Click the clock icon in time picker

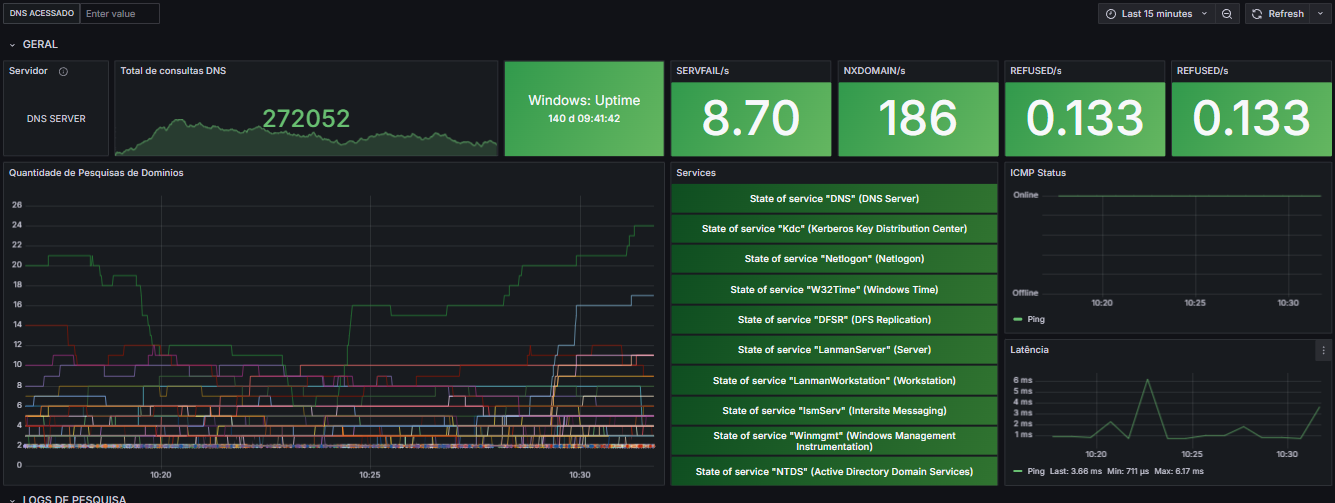coord(1111,14)
